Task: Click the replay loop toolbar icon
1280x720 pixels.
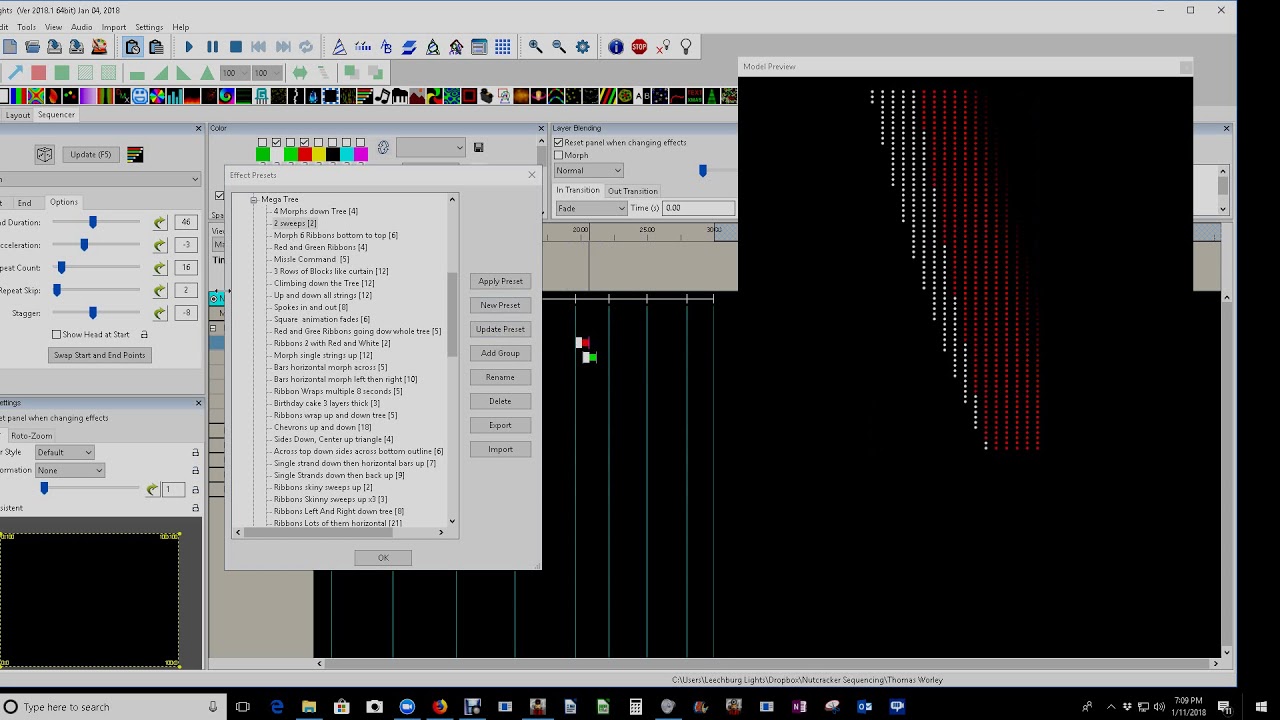Action: click(306, 47)
